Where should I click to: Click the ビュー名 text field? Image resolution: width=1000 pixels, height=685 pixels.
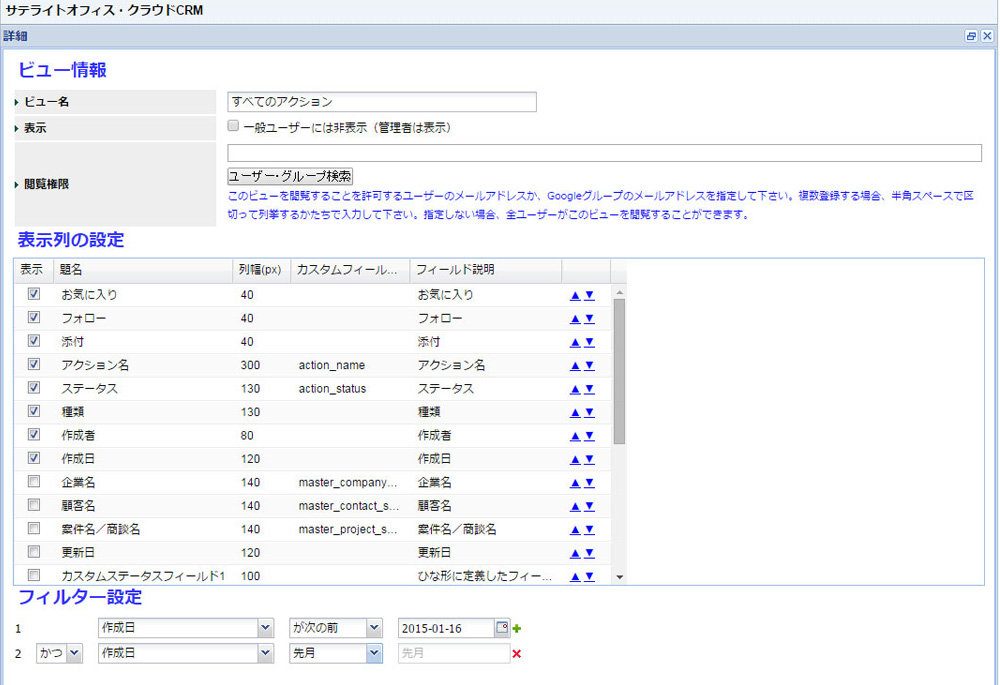click(382, 102)
